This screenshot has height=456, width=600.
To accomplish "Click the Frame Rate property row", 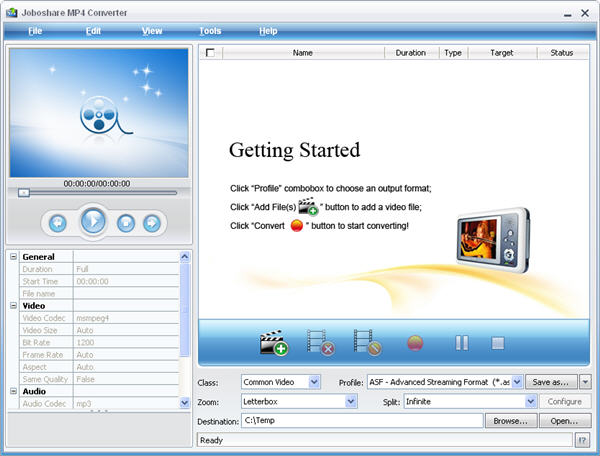I will click(x=99, y=355).
